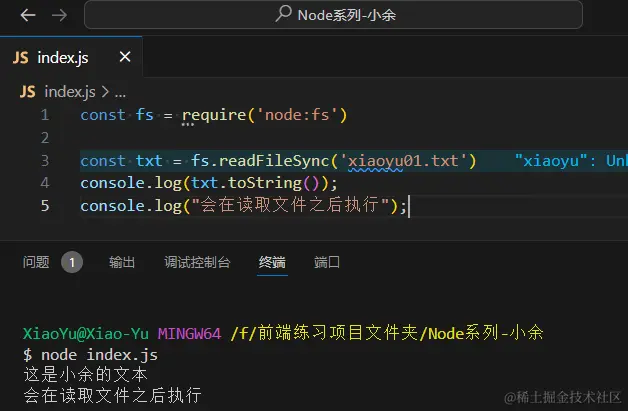Click the search magnifier icon
628x411 pixels.
click(x=284, y=14)
